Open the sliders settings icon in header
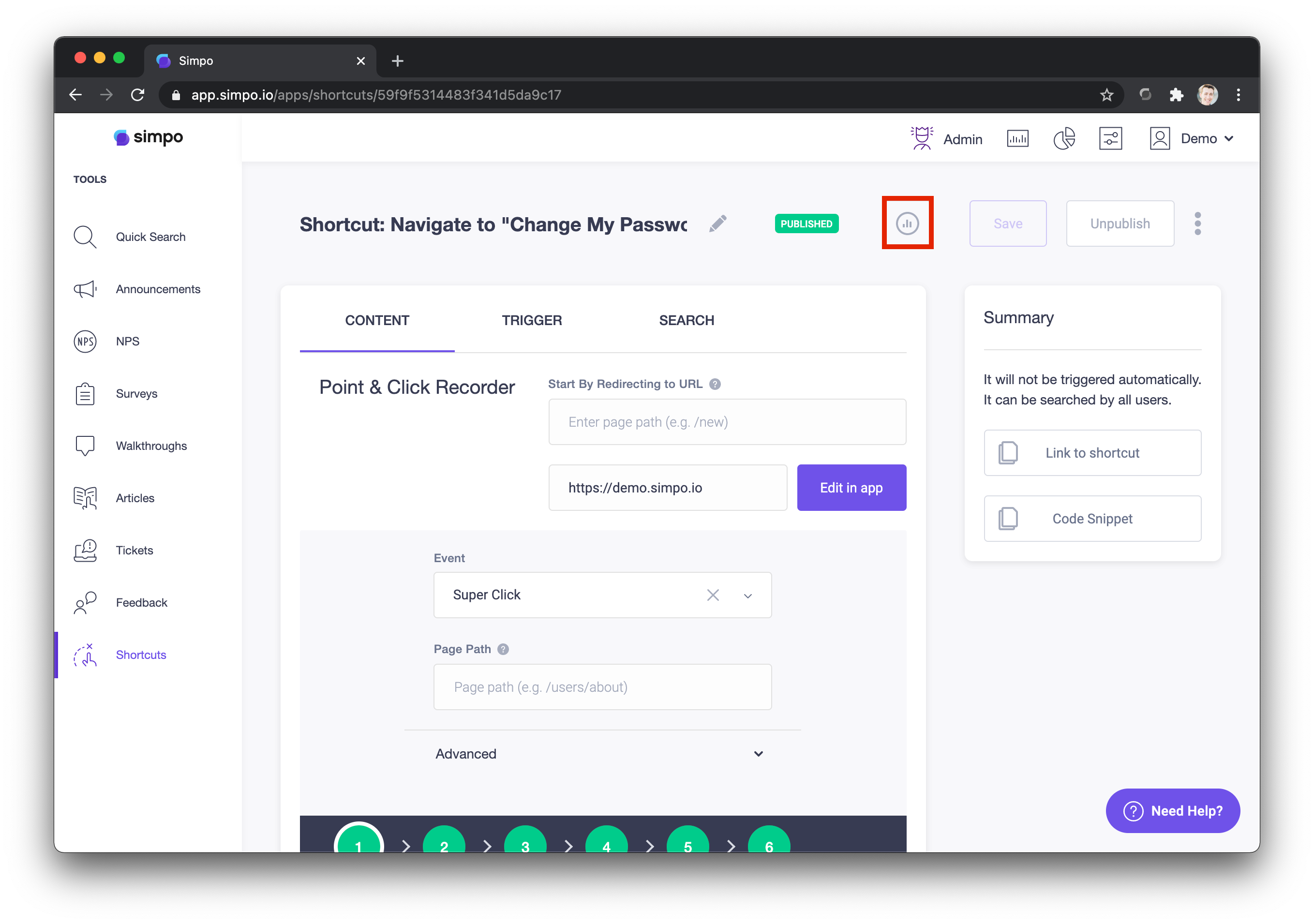 1110,138
